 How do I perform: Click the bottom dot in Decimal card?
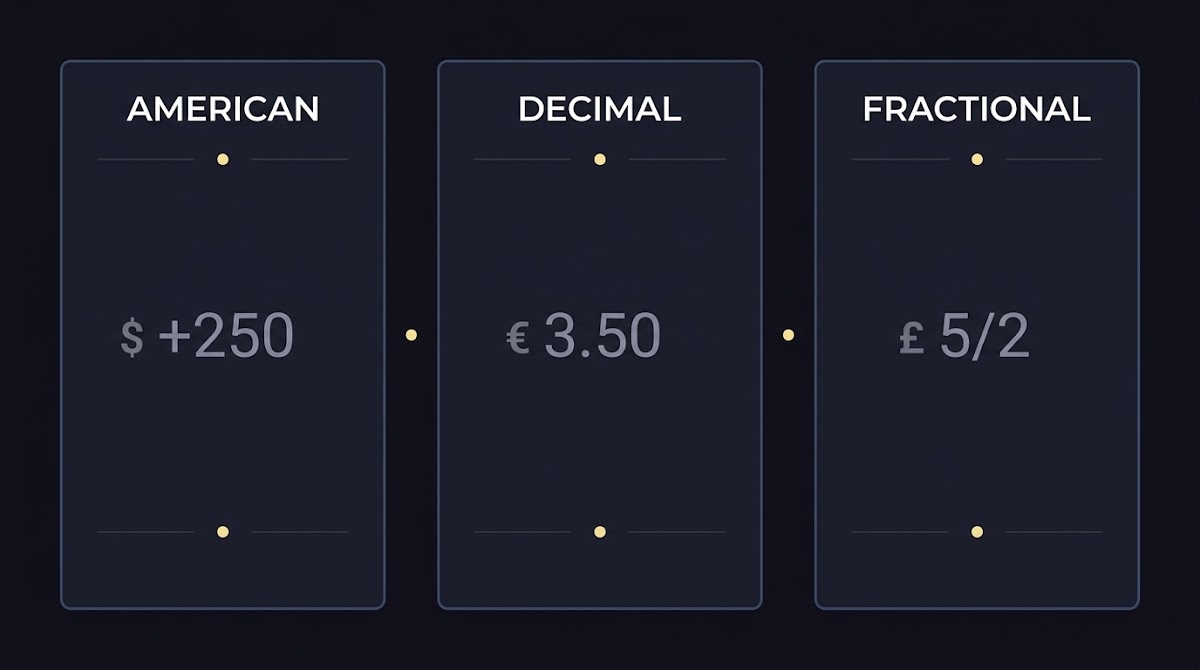(600, 532)
